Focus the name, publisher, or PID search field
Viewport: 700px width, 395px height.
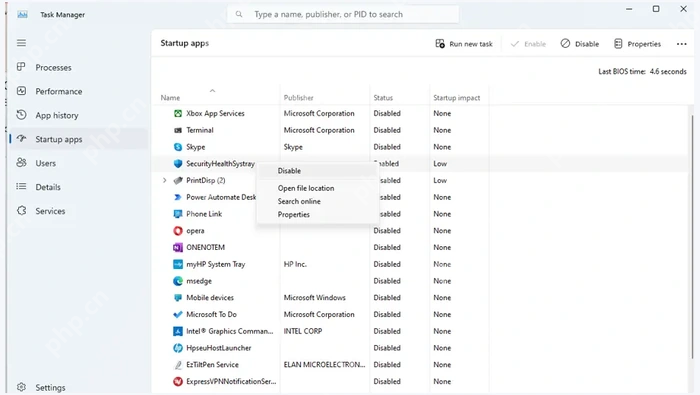pos(343,14)
